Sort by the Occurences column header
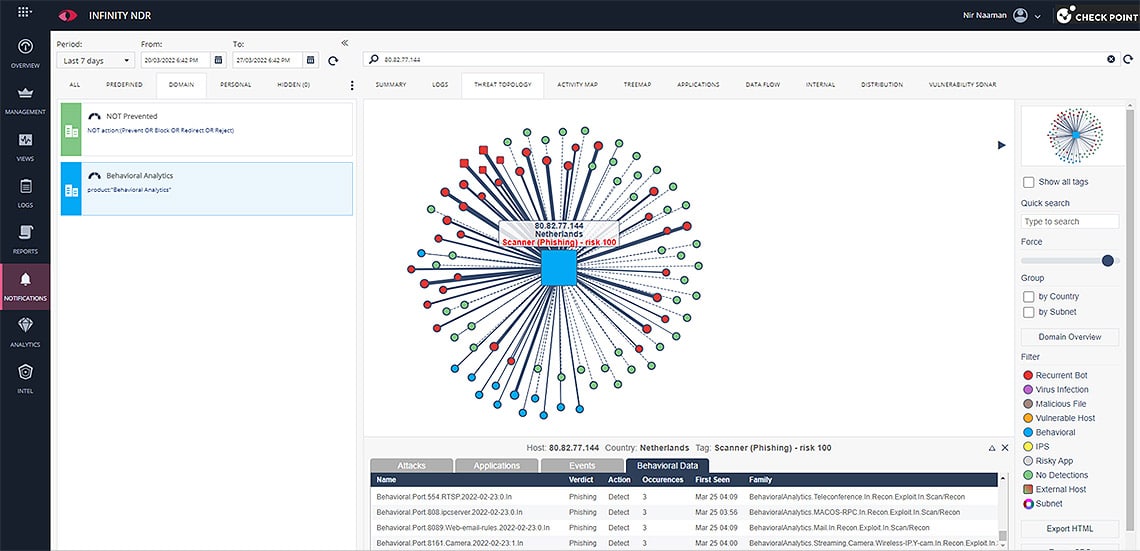The image size is (1140, 551). (662, 480)
